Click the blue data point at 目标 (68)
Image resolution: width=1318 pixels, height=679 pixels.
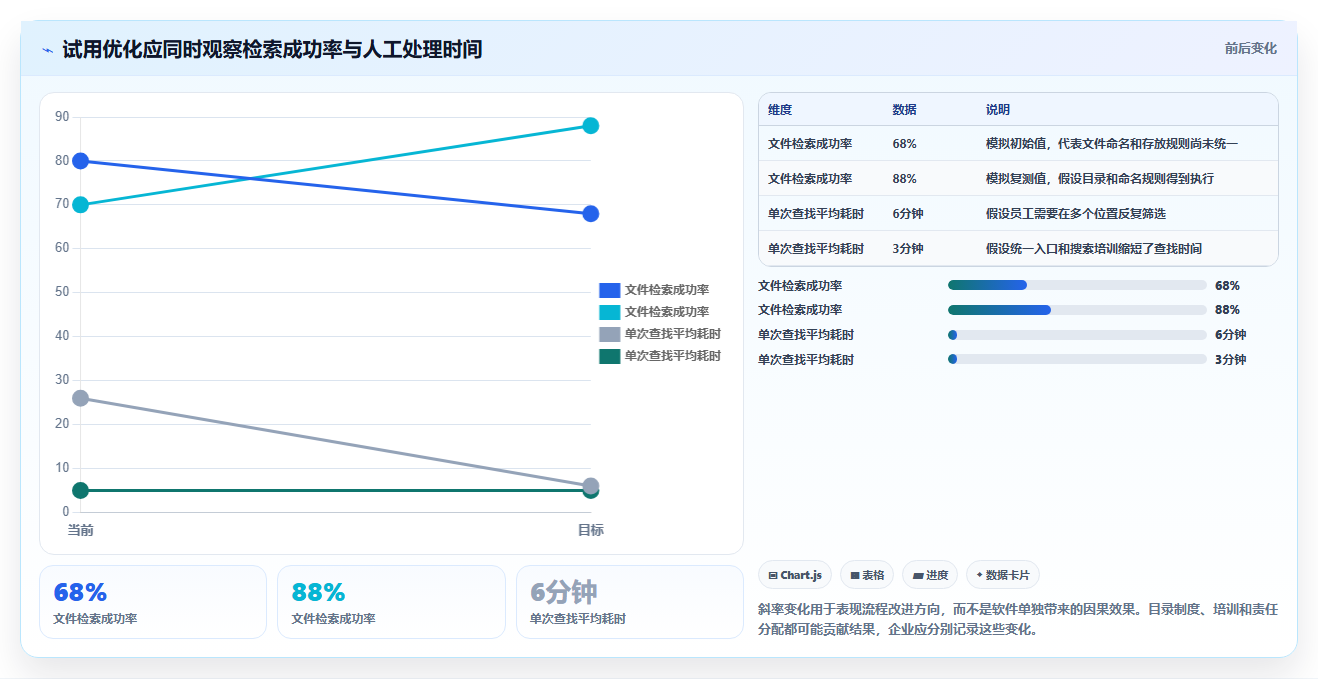pos(591,214)
